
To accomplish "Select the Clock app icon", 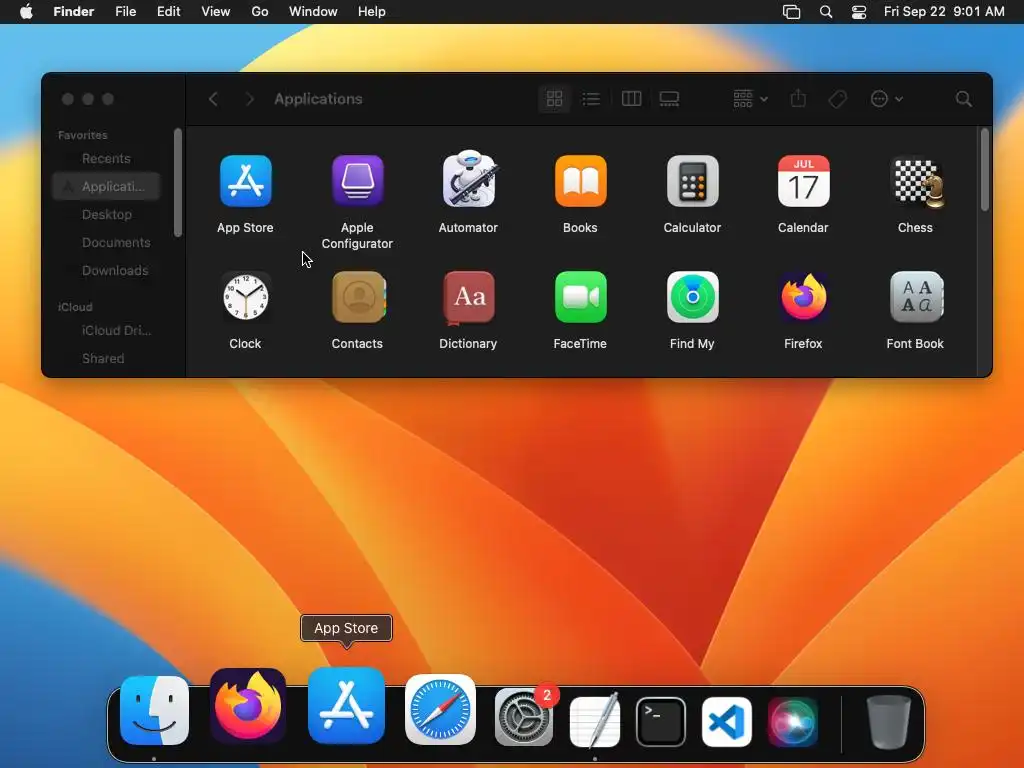I will pyautogui.click(x=246, y=297).
